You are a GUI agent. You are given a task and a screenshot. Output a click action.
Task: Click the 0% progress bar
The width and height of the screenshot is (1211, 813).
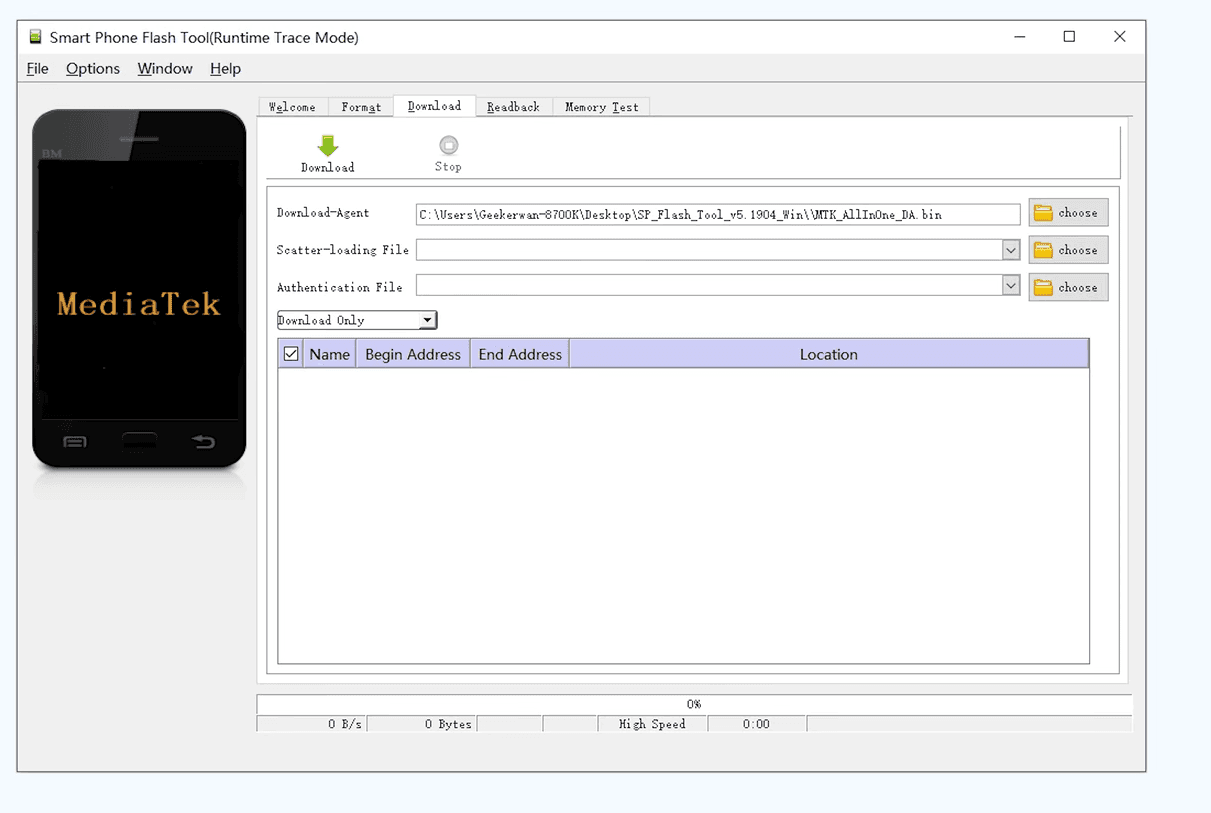pyautogui.click(x=693, y=704)
